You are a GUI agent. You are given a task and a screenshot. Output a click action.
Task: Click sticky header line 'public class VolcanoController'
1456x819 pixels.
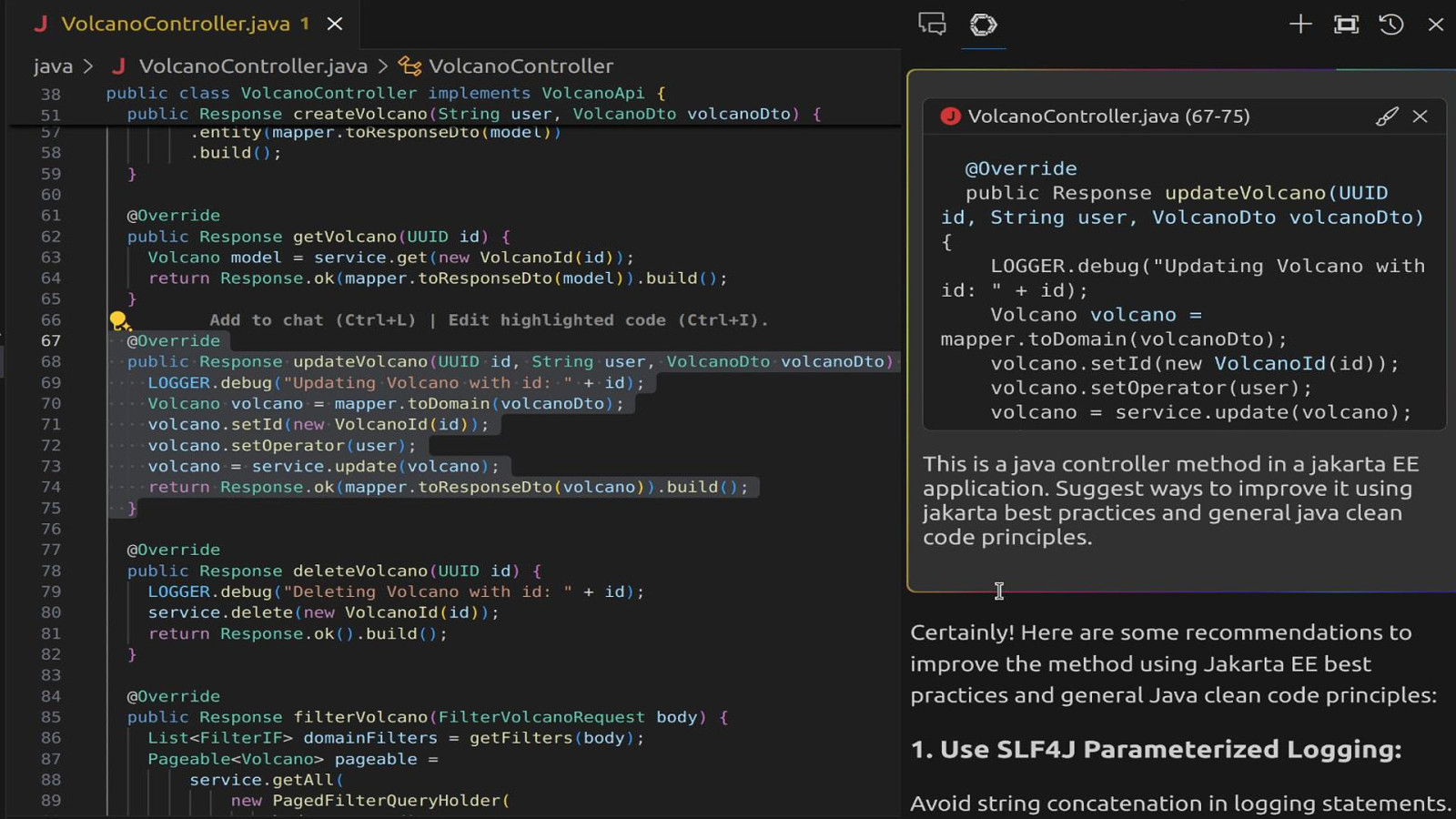pyautogui.click(x=387, y=93)
